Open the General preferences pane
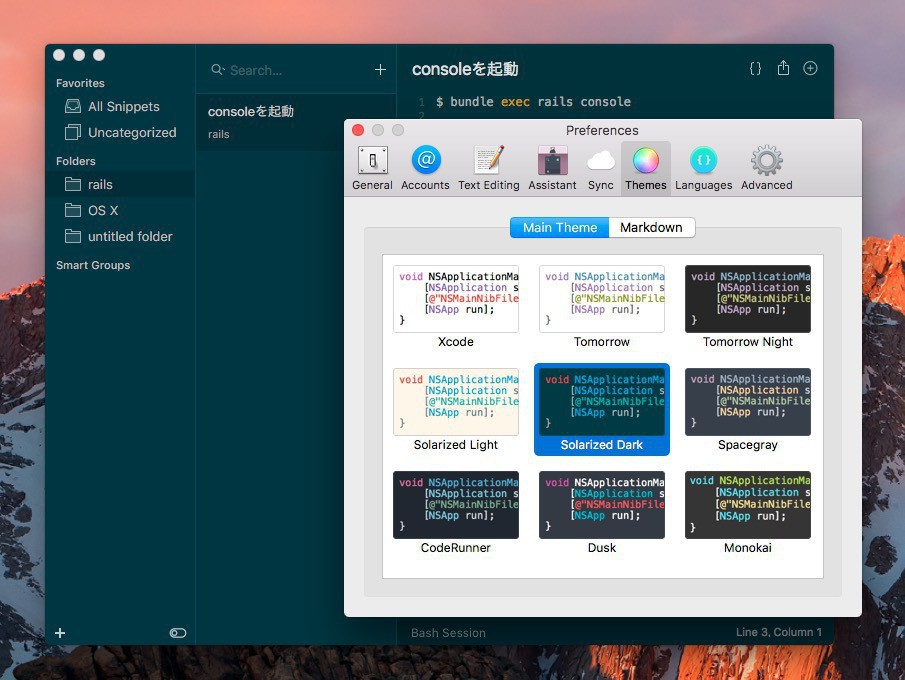 [372, 167]
